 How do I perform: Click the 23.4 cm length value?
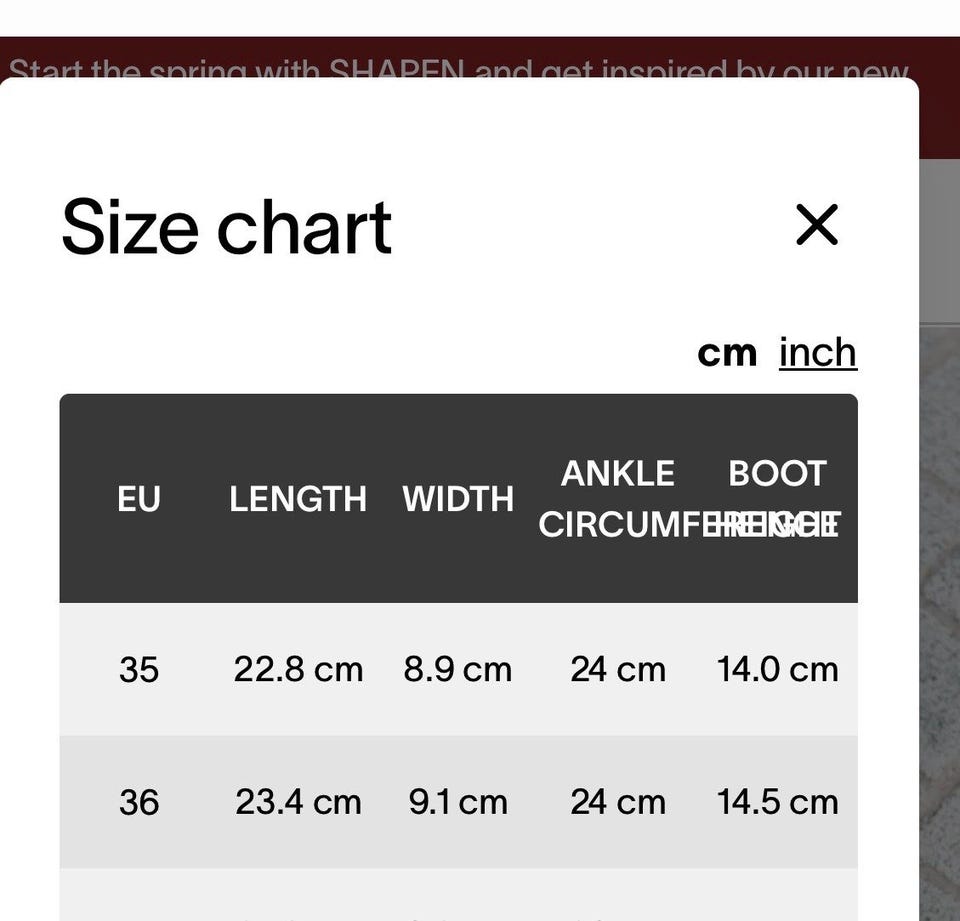pyautogui.click(x=298, y=802)
